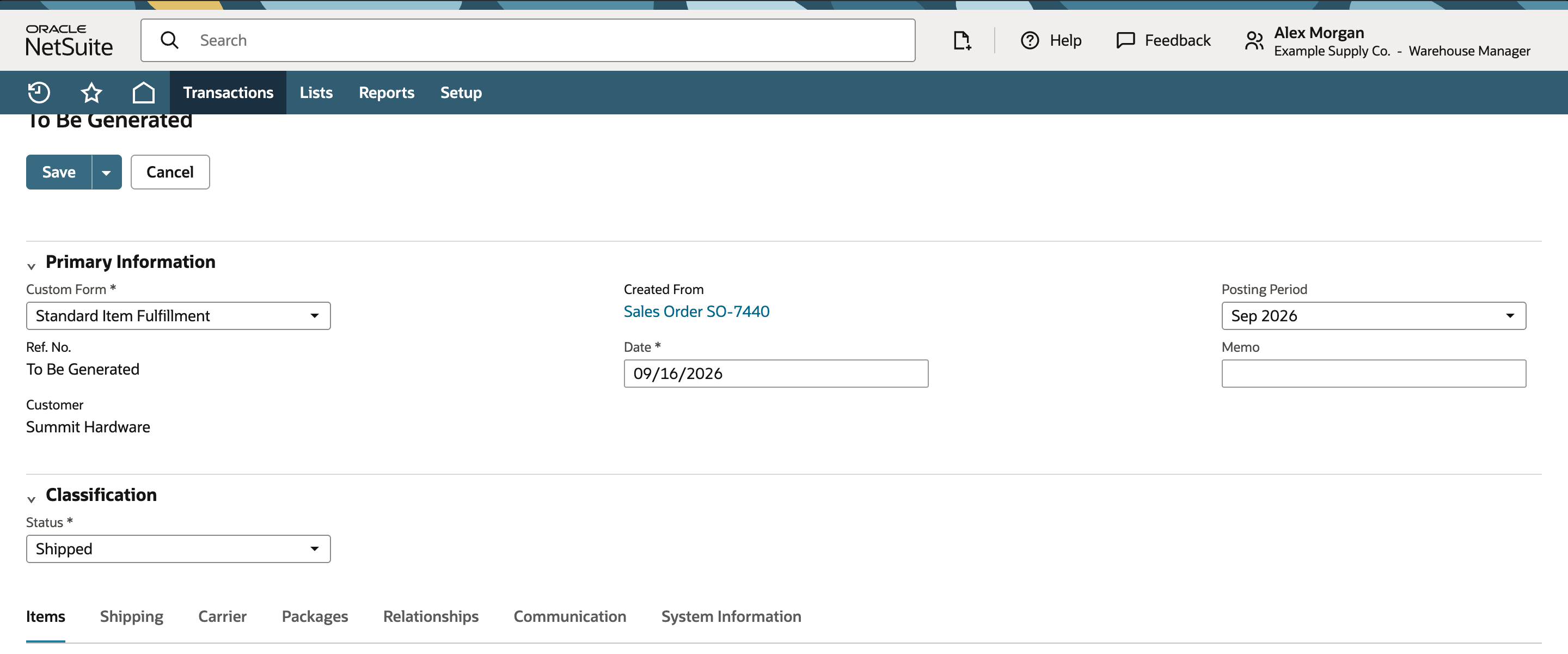The image size is (1568, 654).
Task: Click the Ref. No. To Be Generated value
Action: 83,369
